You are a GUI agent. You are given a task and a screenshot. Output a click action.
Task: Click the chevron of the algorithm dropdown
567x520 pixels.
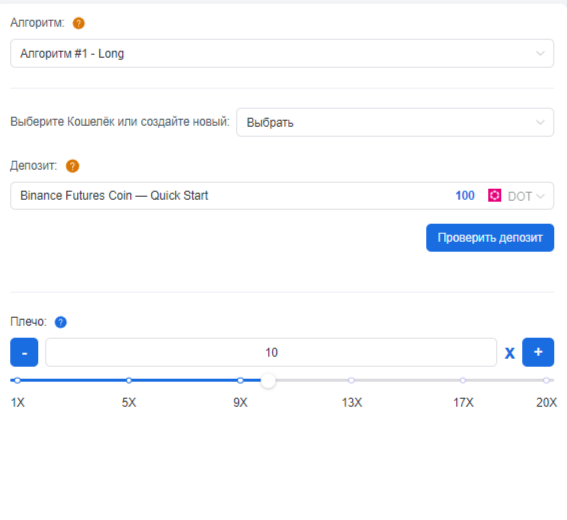[540, 54]
